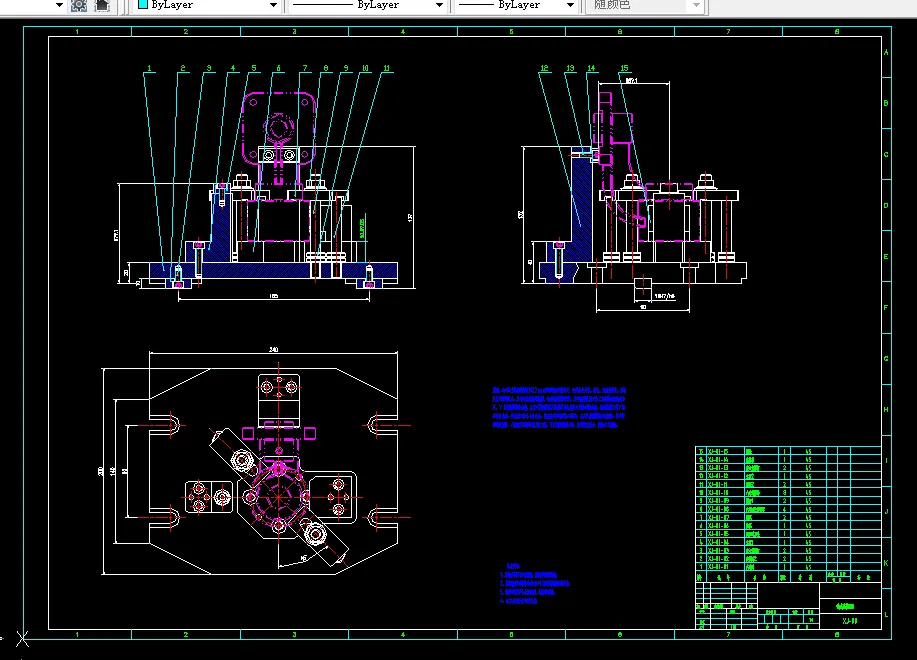917x660 pixels.
Task: Select part balloon number 13
Action: coord(570,68)
